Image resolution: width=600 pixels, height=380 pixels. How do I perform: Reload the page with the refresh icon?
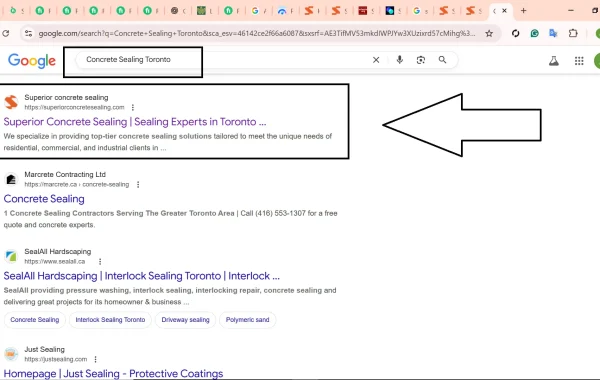pos(6,34)
